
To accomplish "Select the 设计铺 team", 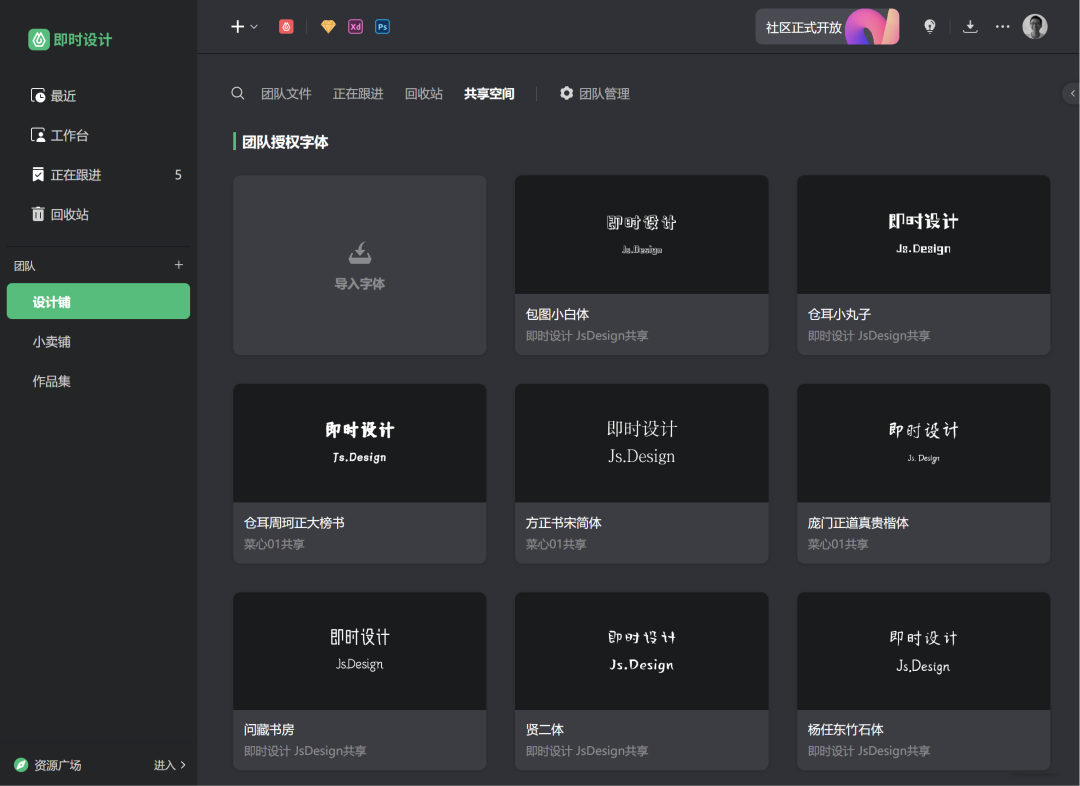I will (x=98, y=301).
